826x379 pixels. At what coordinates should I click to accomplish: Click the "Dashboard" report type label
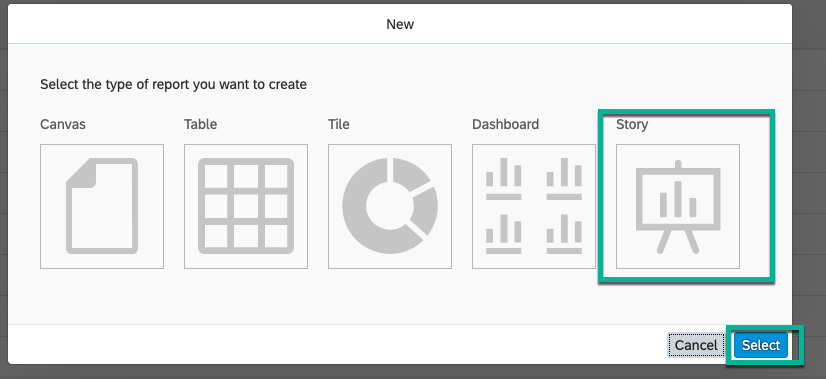pyautogui.click(x=506, y=124)
